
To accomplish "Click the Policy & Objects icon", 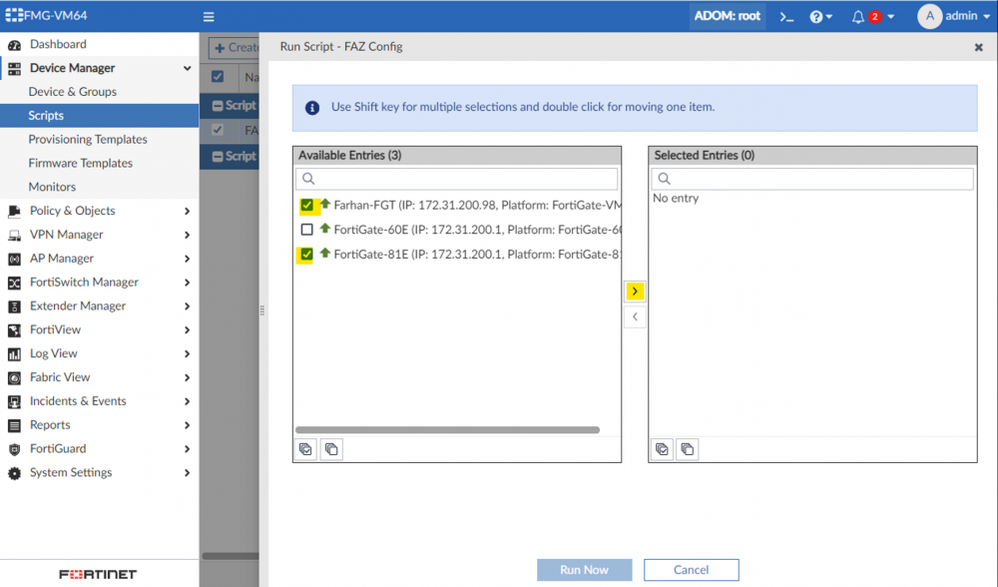I will [14, 211].
